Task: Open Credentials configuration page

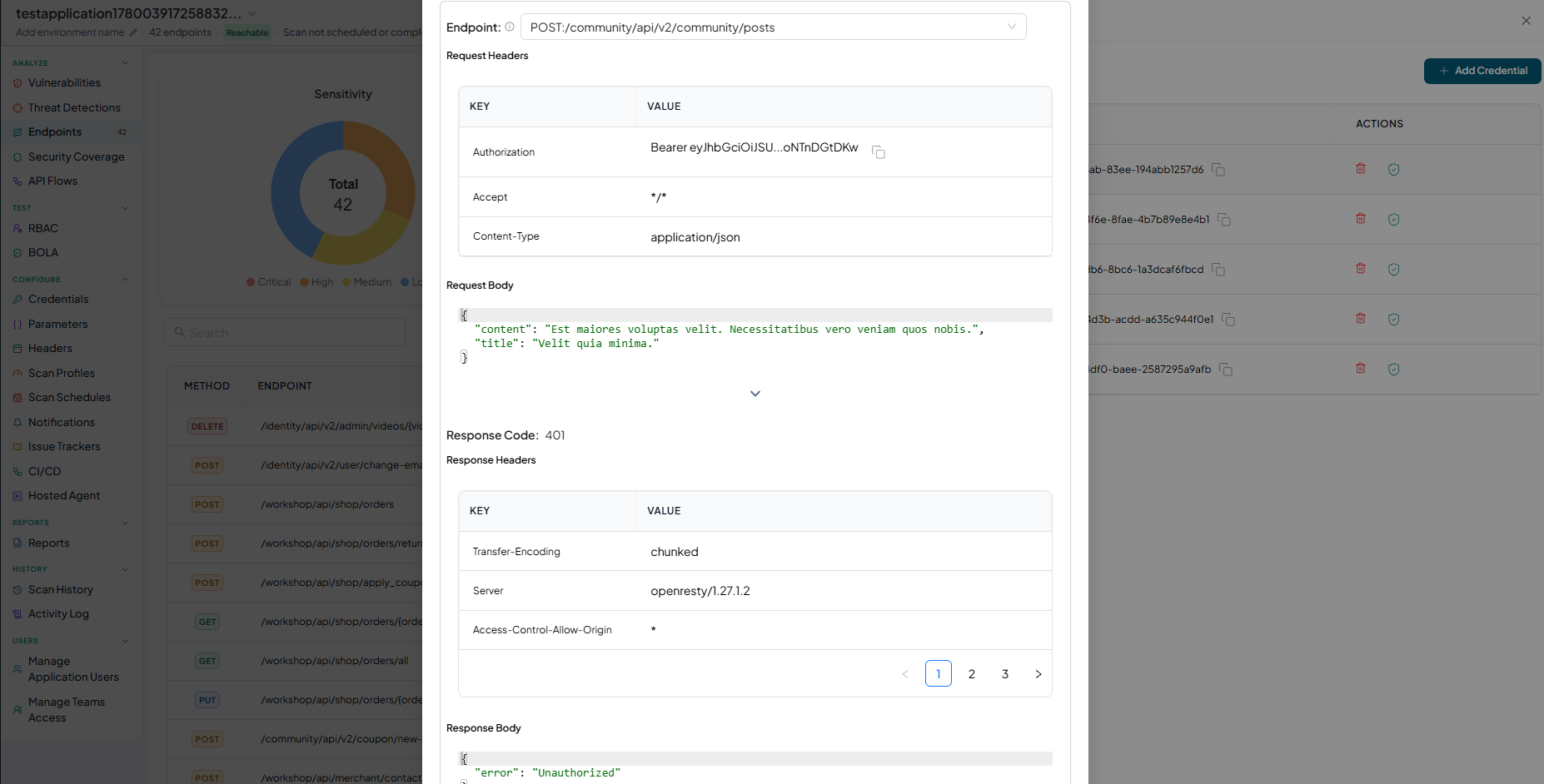Action: 58,299
